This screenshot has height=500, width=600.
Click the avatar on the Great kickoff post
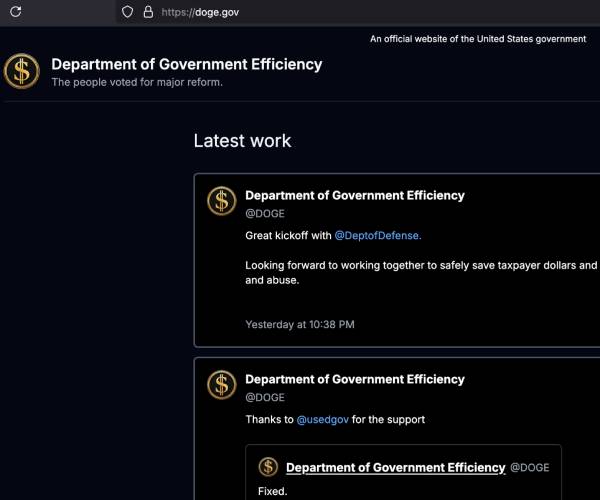point(222,201)
